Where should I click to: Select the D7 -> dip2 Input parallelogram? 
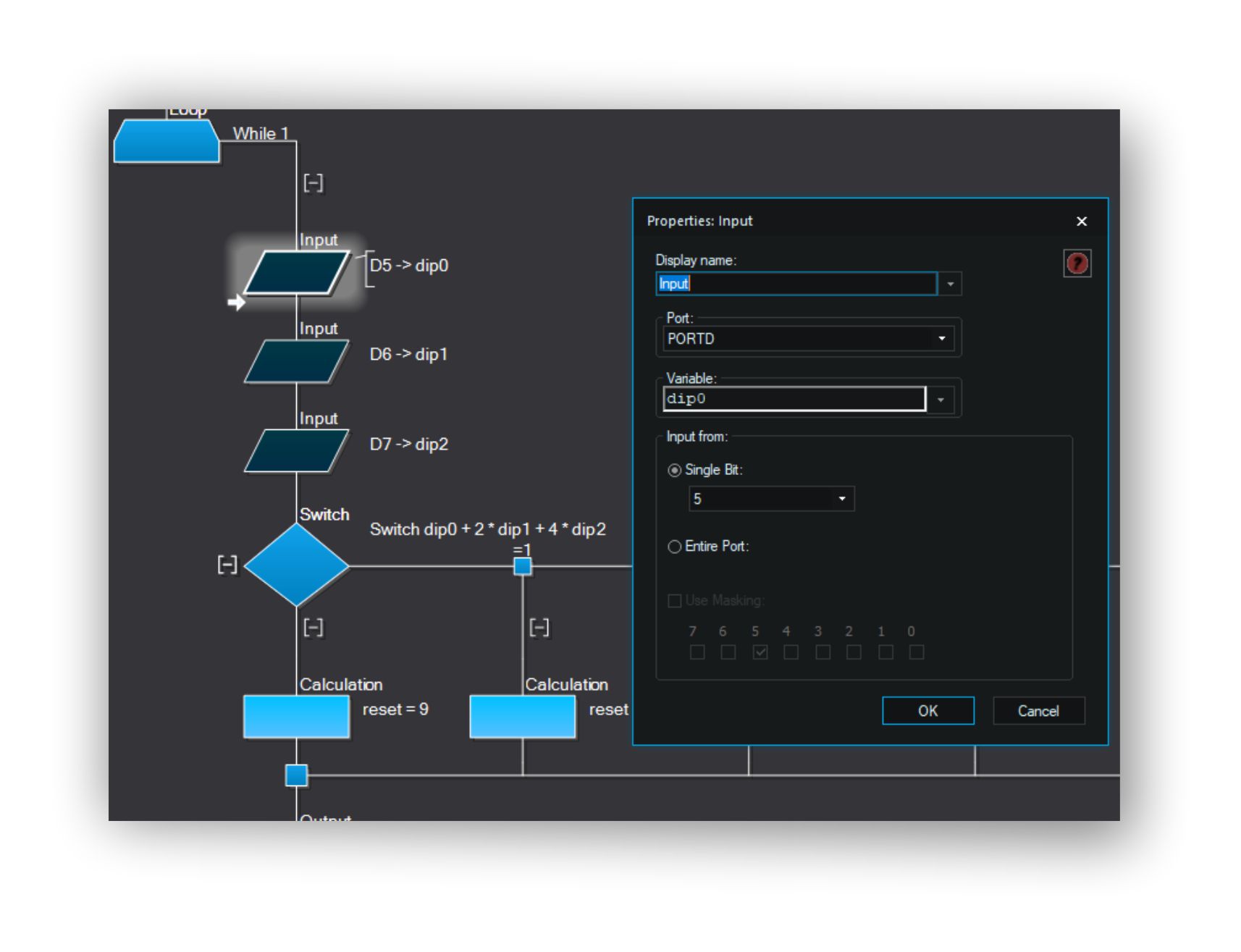click(297, 451)
